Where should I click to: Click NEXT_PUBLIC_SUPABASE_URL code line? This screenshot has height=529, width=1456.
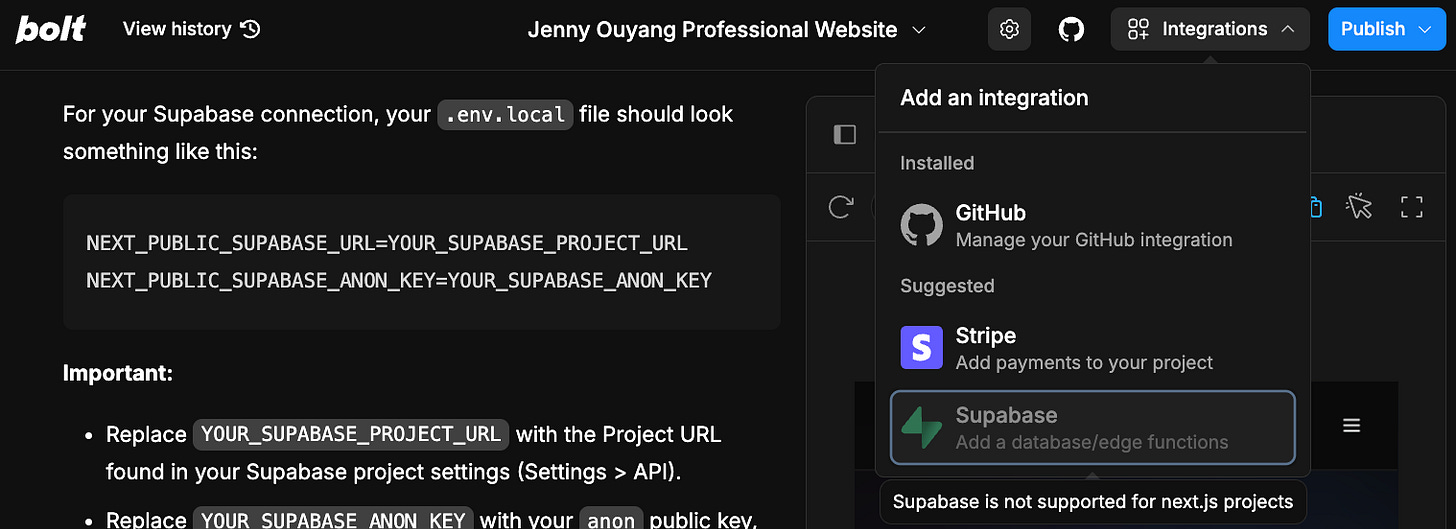387,243
